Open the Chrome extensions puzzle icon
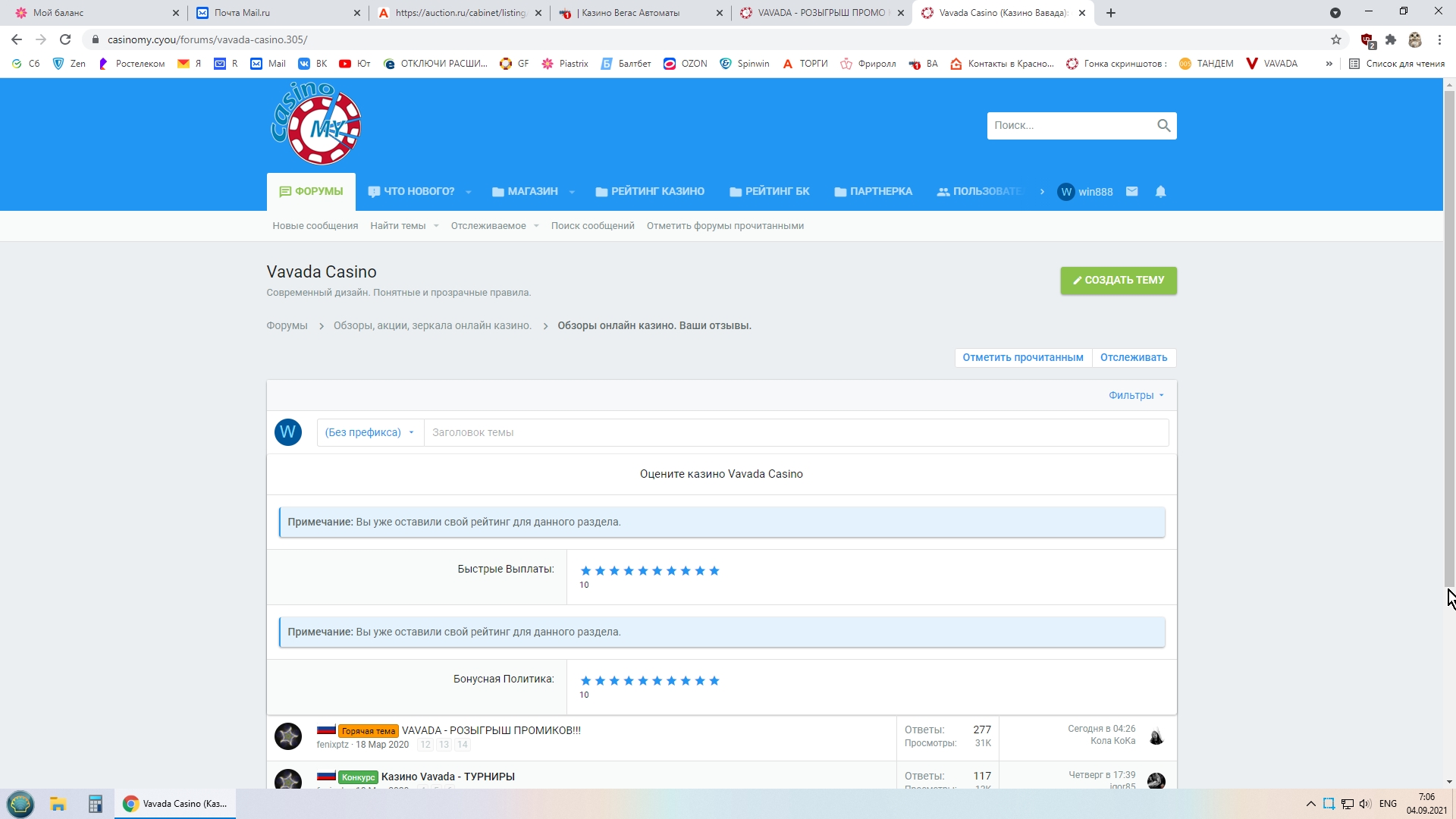The height and width of the screenshot is (819, 1456). coord(1390,39)
